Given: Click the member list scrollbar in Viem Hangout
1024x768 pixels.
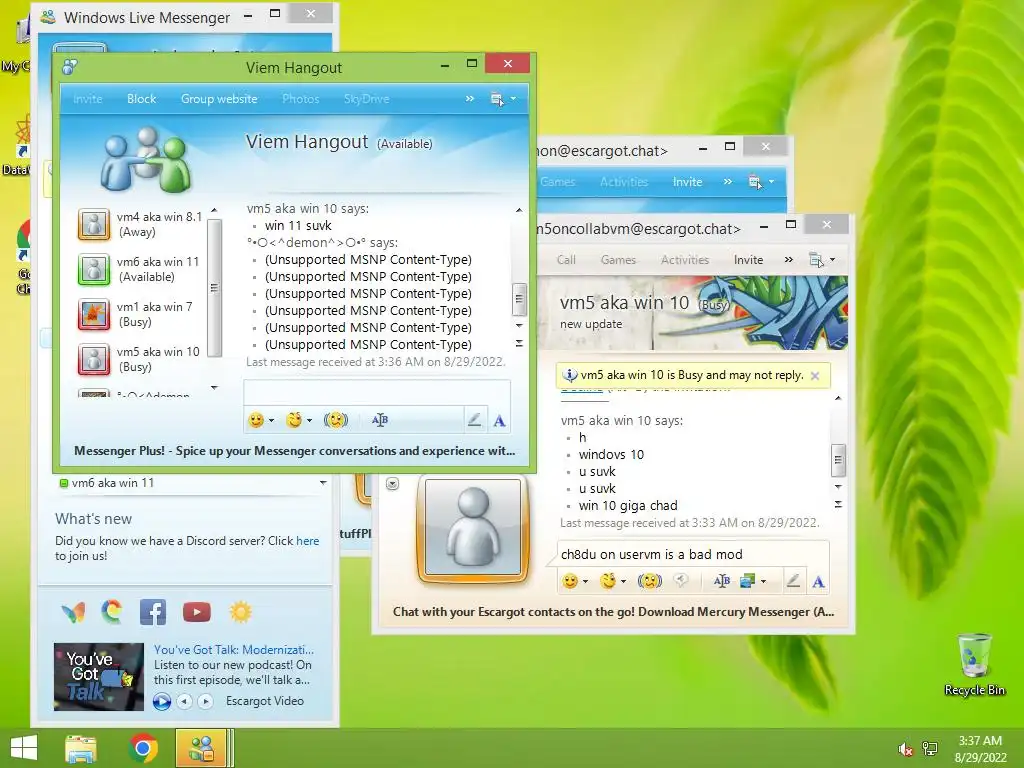Looking at the screenshot, I should [214, 287].
